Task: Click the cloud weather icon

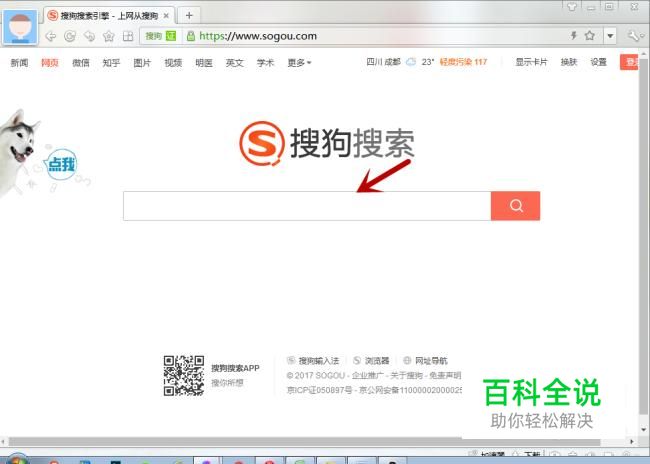Action: coord(411,62)
